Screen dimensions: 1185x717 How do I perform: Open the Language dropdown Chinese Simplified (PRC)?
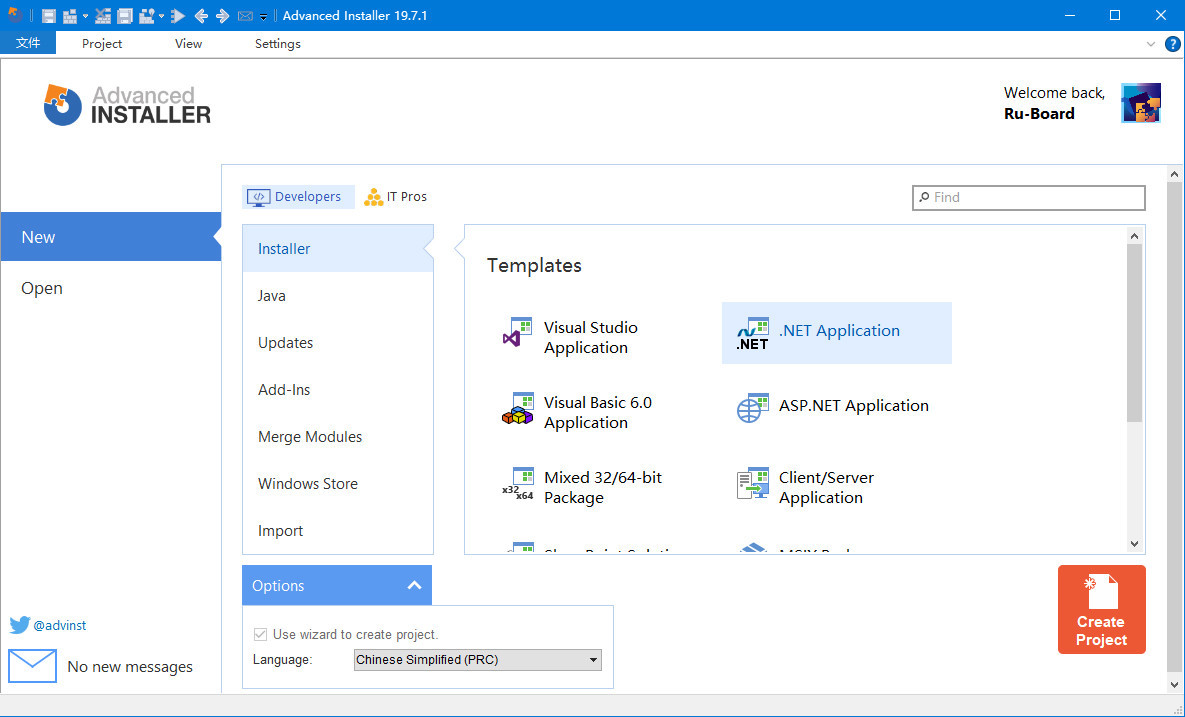click(478, 660)
